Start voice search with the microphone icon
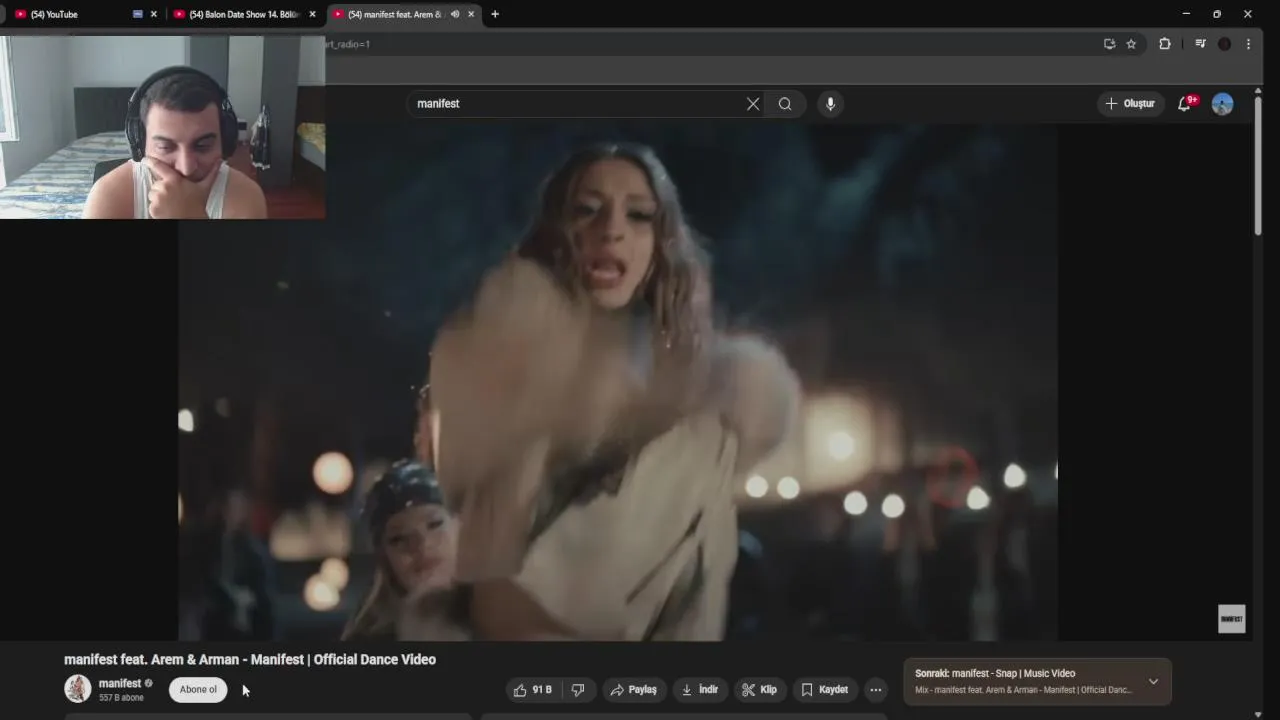 click(x=830, y=104)
